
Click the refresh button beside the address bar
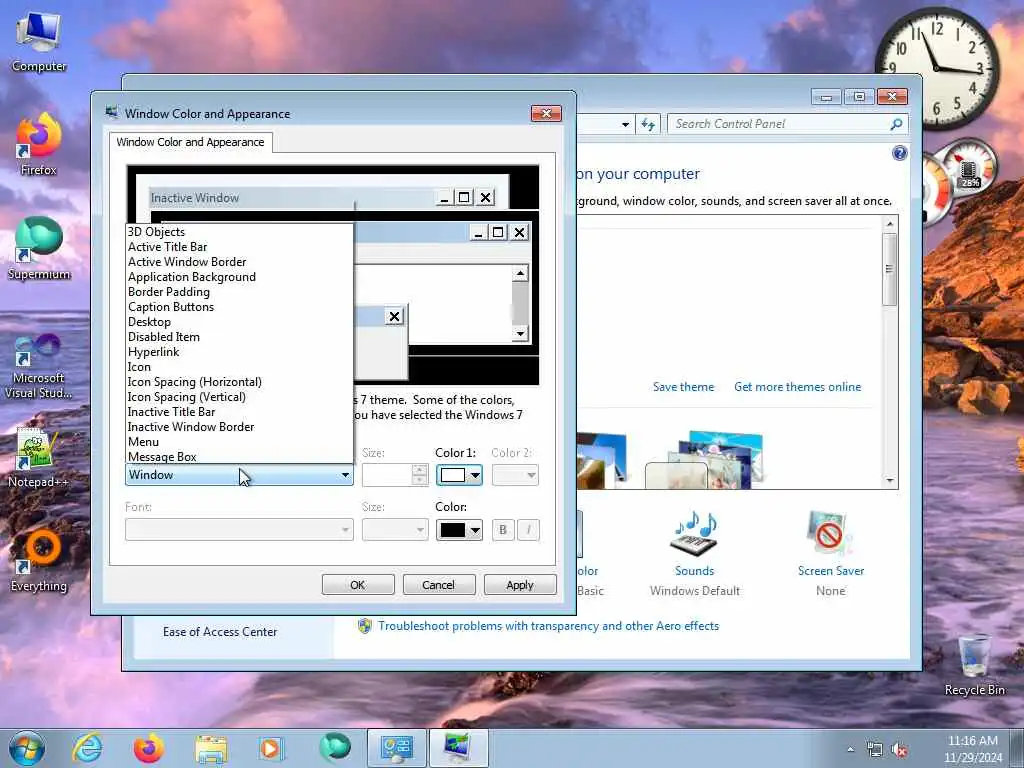pos(648,124)
